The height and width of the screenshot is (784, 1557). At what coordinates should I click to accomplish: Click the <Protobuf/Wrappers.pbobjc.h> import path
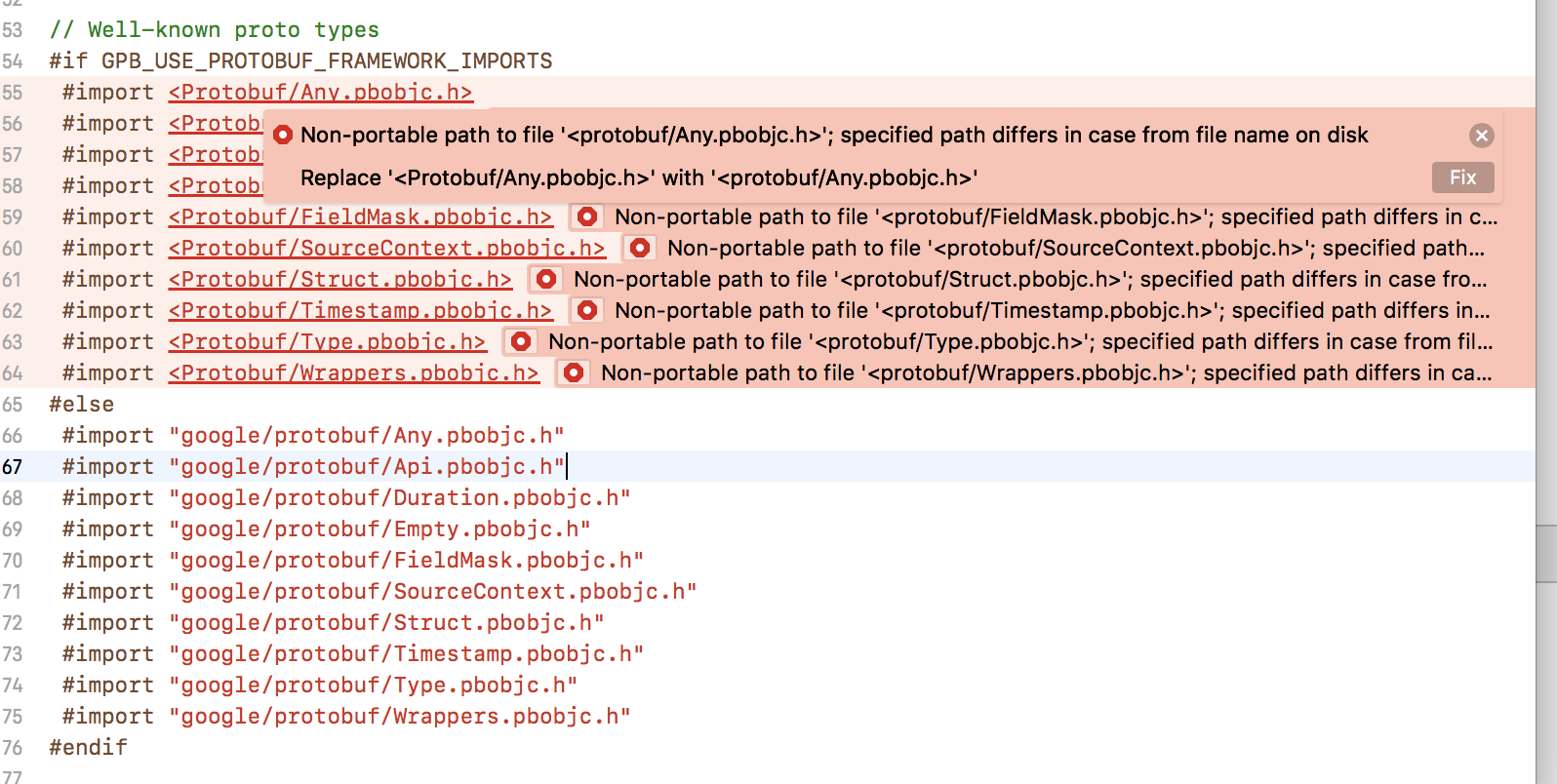click(x=353, y=372)
